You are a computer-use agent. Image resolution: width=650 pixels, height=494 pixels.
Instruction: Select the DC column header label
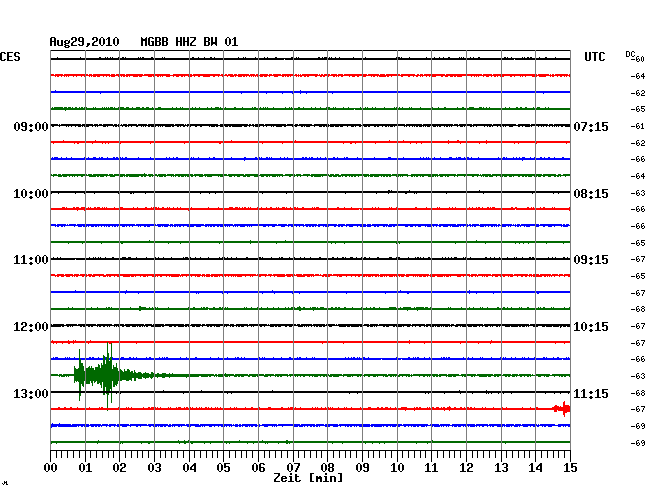(630, 54)
